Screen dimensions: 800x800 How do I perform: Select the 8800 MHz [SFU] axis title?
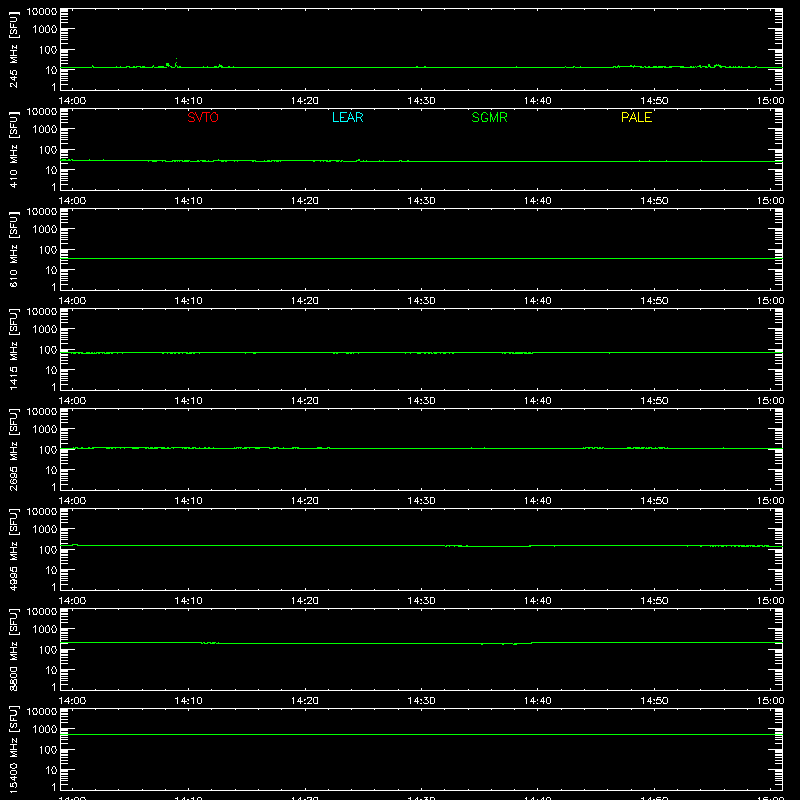click(x=14, y=649)
